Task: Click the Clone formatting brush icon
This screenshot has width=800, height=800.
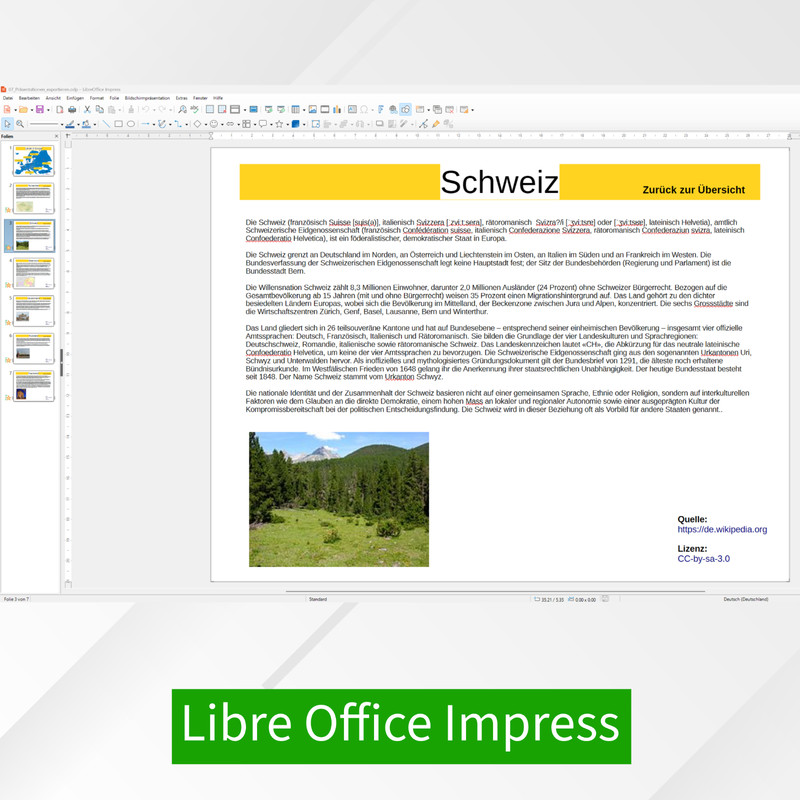Action: click(131, 109)
